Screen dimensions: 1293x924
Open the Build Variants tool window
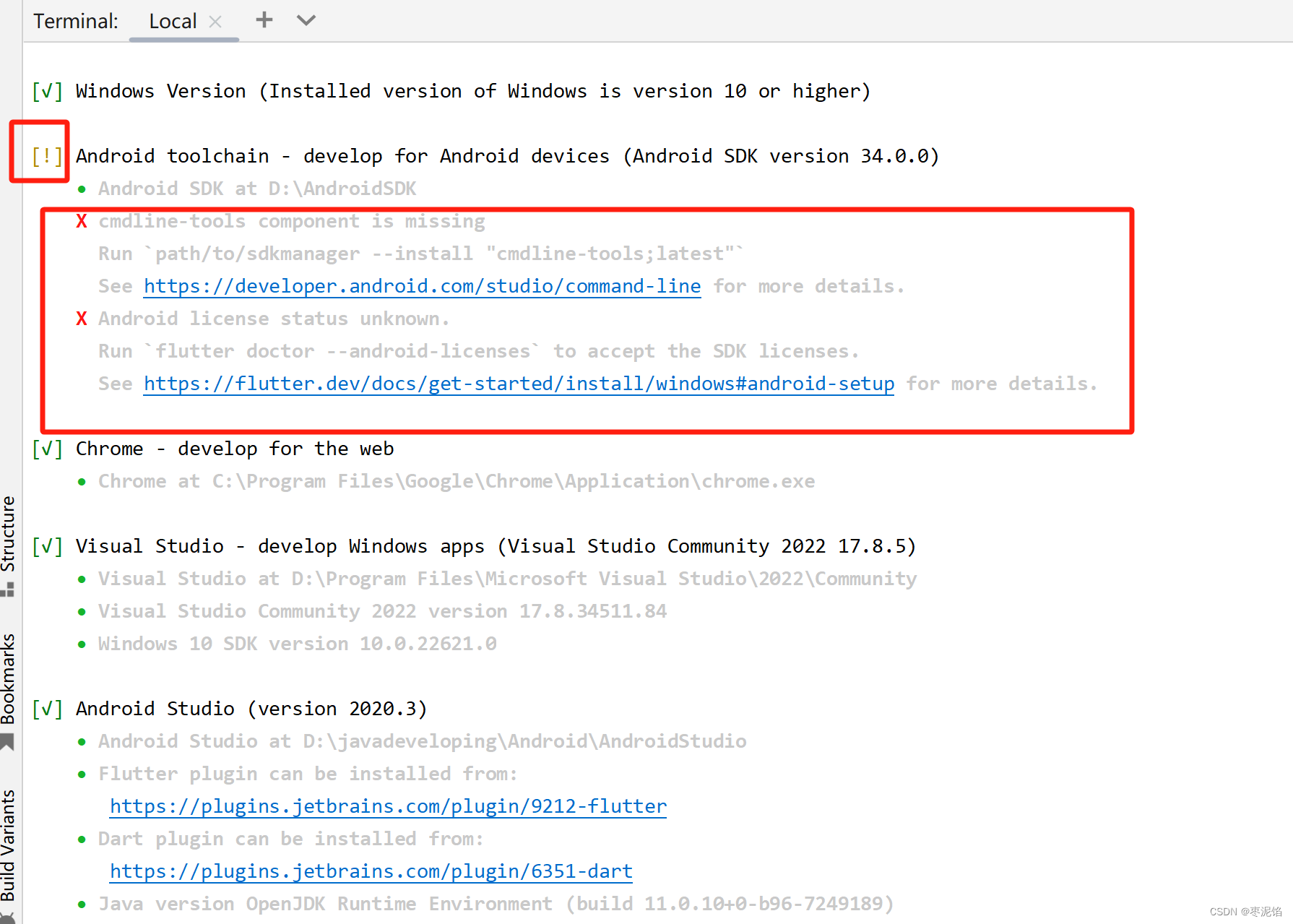point(8,845)
